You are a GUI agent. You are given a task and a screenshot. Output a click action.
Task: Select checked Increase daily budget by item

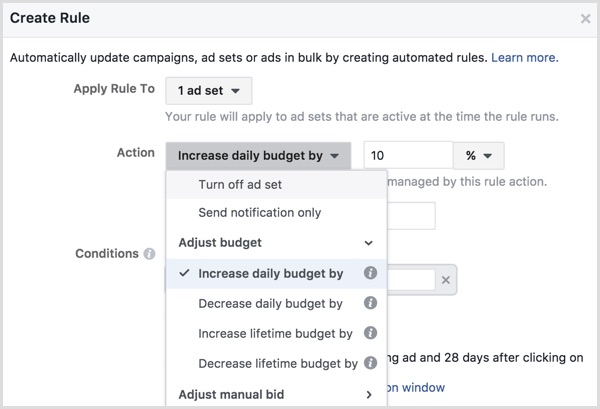coord(270,273)
